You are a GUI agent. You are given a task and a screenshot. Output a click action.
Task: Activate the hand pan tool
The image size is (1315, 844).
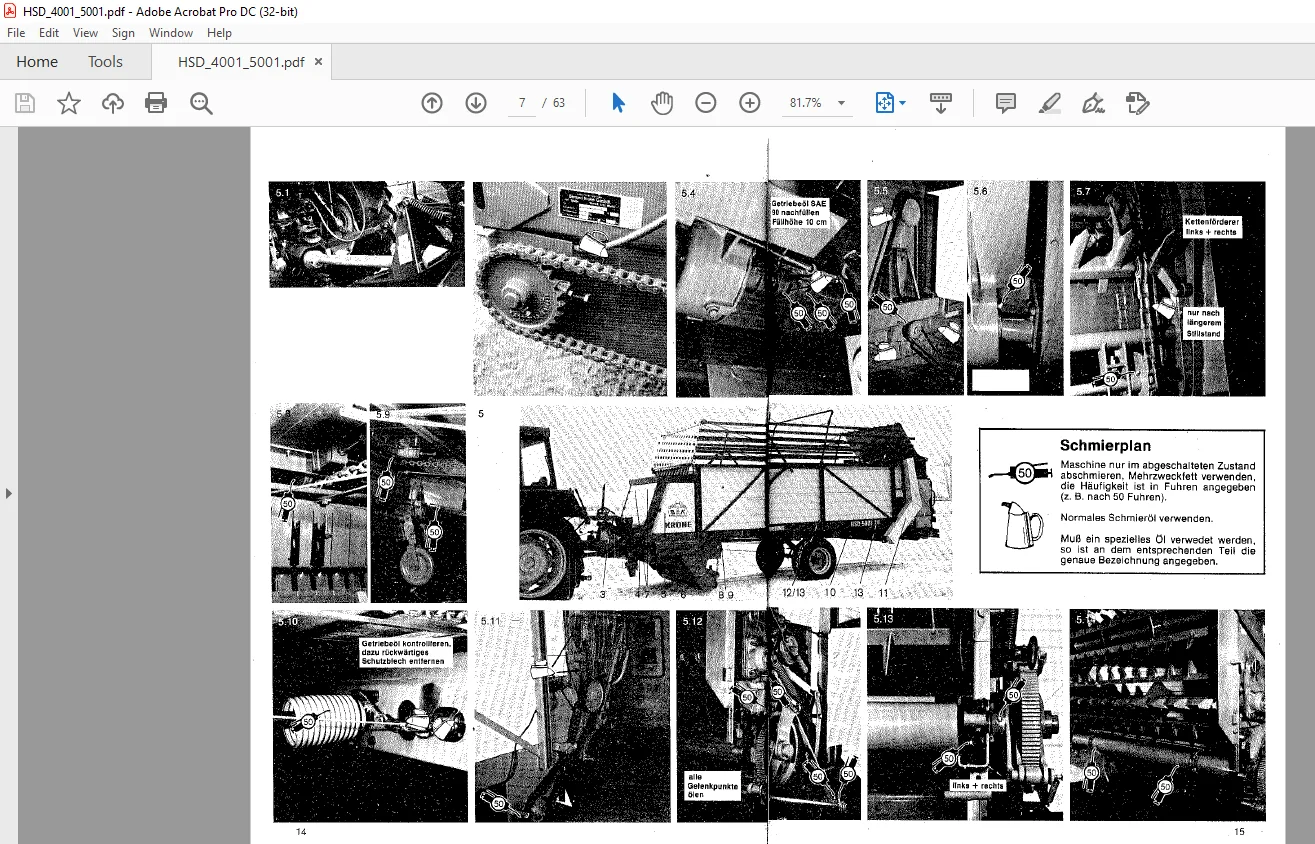pos(662,103)
